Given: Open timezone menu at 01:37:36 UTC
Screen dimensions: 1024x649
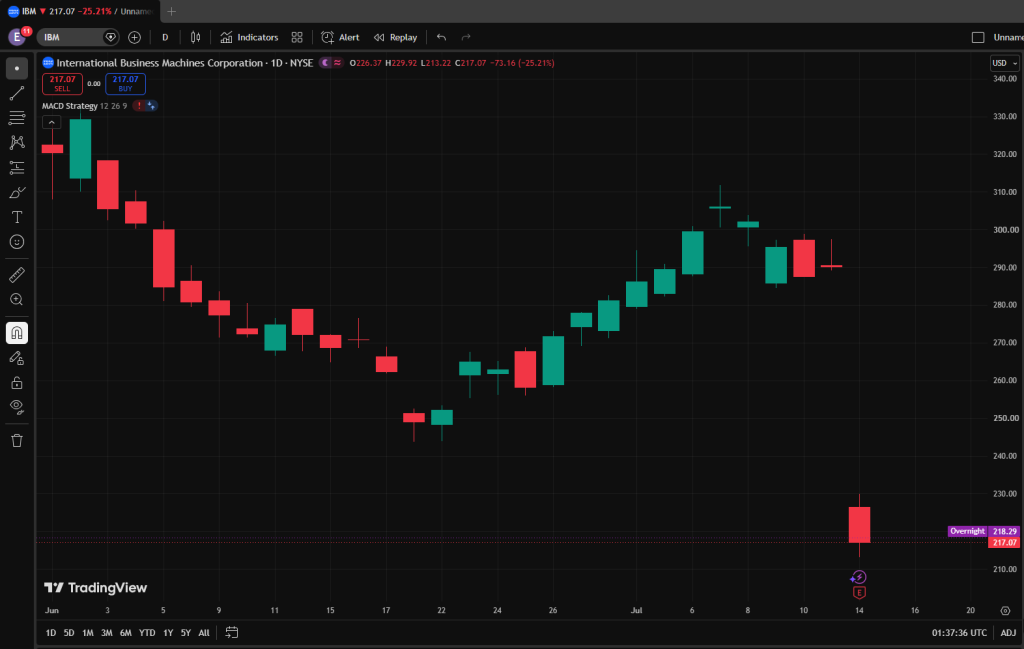Looking at the screenshot, I should click(959, 633).
